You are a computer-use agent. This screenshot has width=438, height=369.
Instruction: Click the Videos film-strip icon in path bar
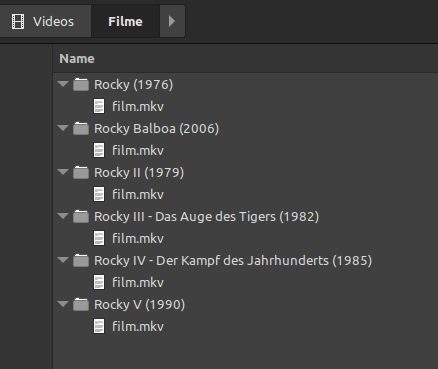18,22
